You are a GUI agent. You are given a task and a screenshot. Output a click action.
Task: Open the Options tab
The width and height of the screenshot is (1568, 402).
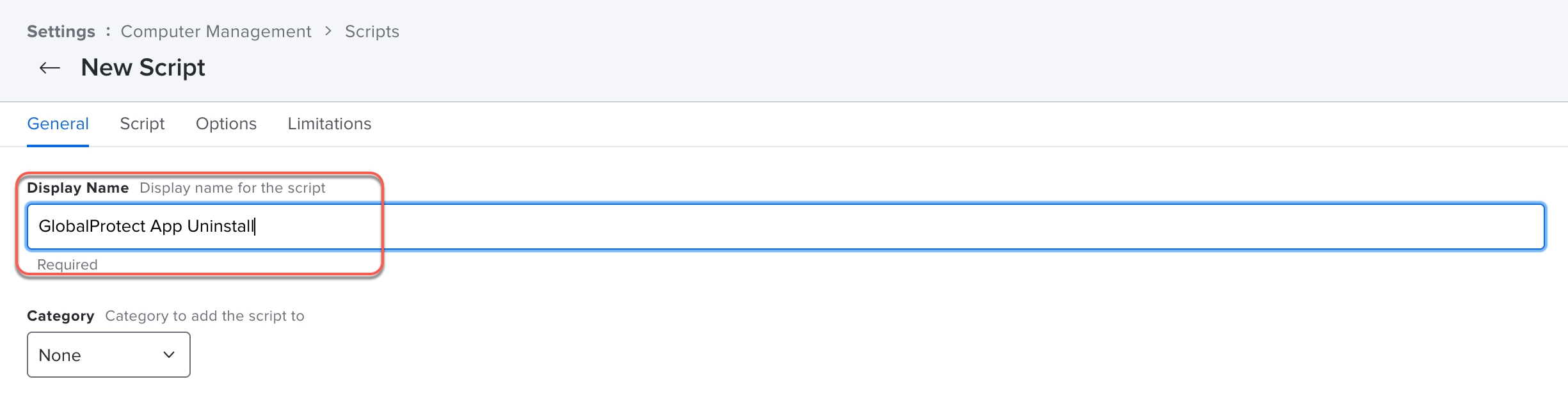(226, 124)
